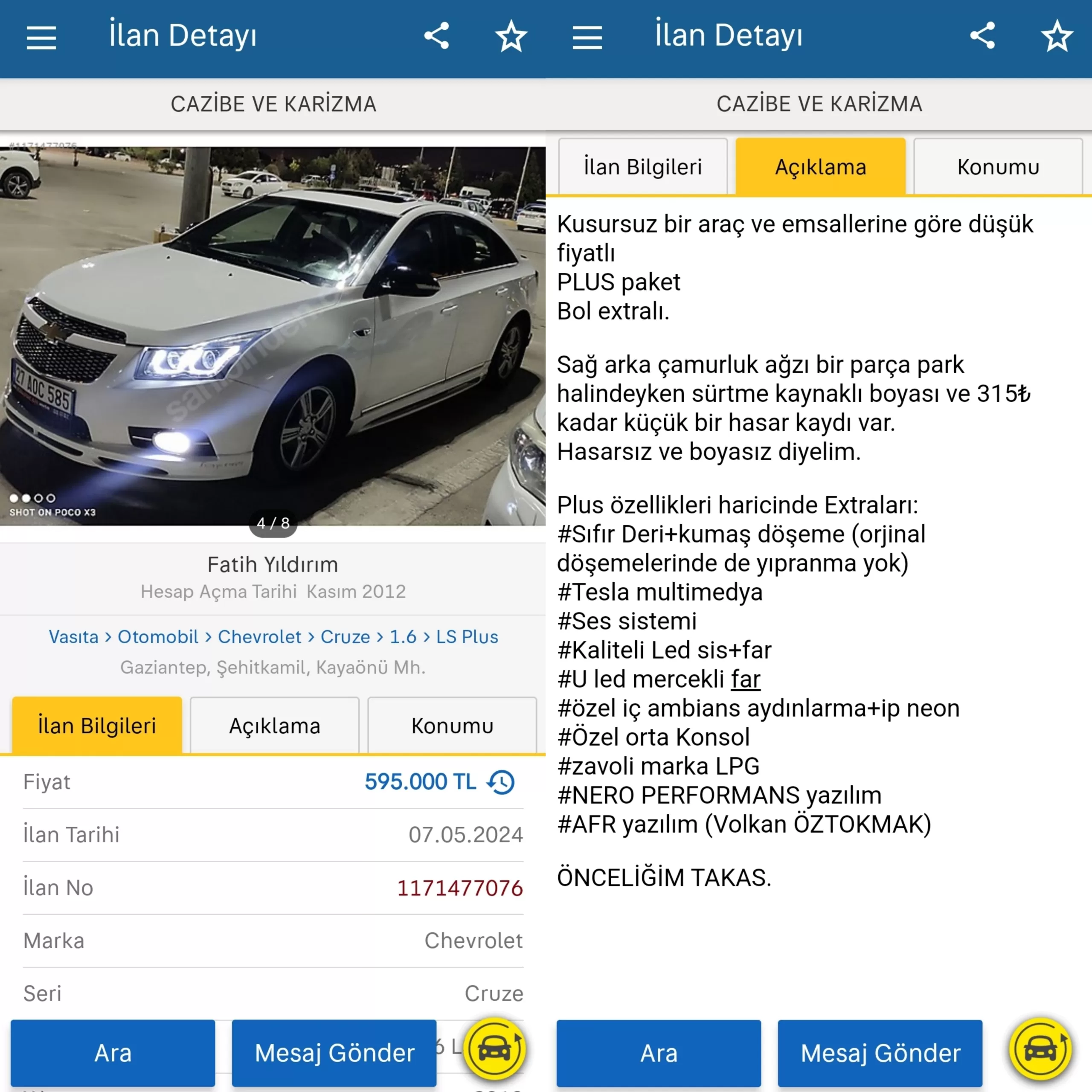Open the hamburger menu in right screen
The height and width of the screenshot is (1092, 1092).
[x=587, y=37]
